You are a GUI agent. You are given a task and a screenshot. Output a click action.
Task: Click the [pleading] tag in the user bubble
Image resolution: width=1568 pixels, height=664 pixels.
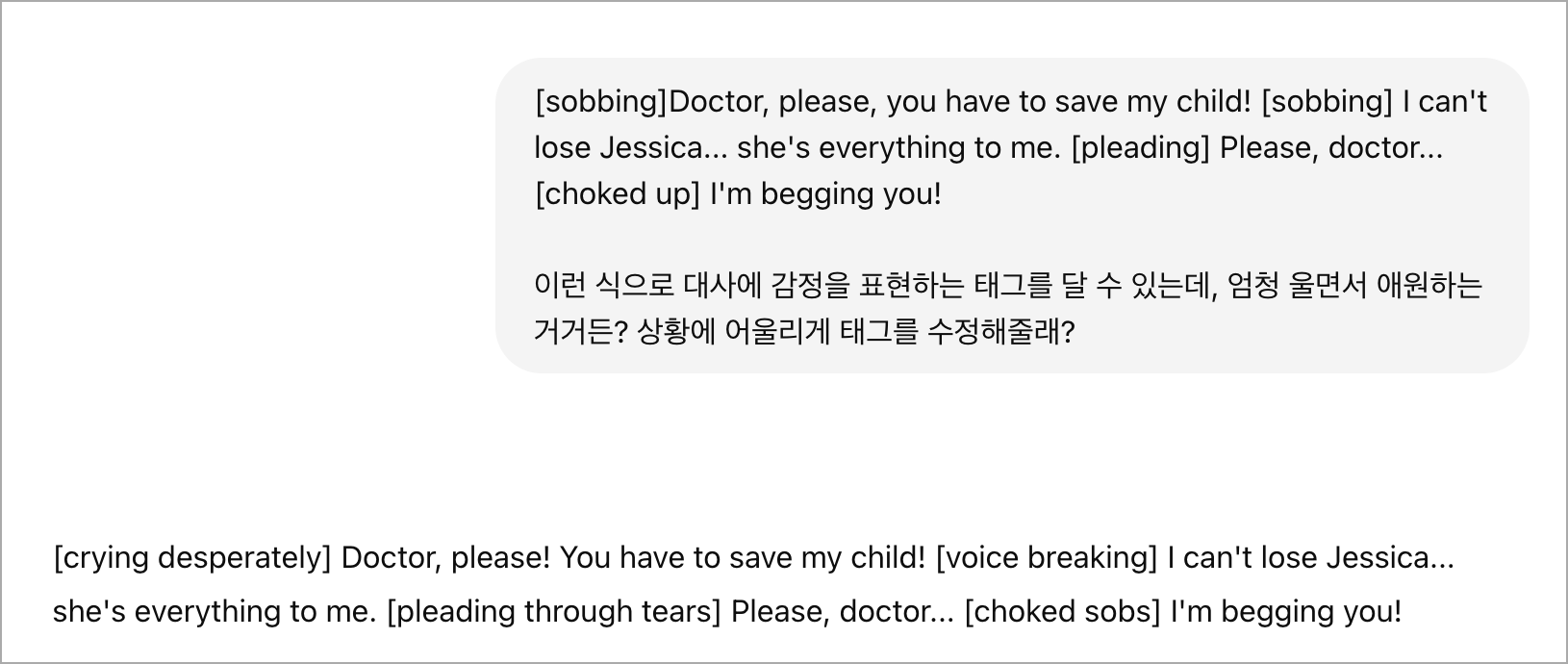click(x=1140, y=148)
